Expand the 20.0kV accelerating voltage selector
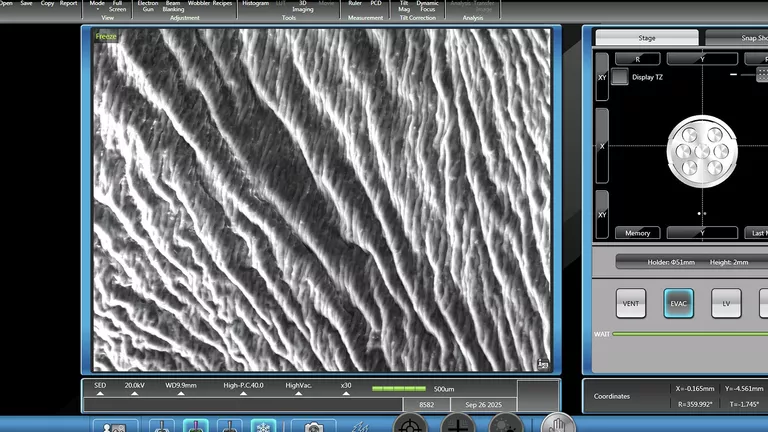Viewport: 768px width, 432px height. [x=135, y=389]
